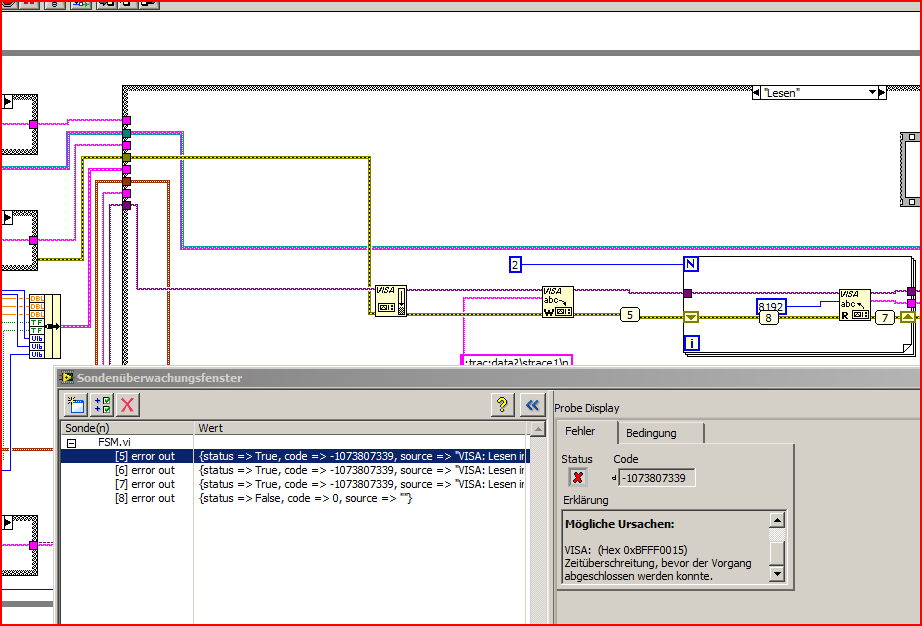
Task: Click the loop iteration i terminal
Action: point(692,342)
